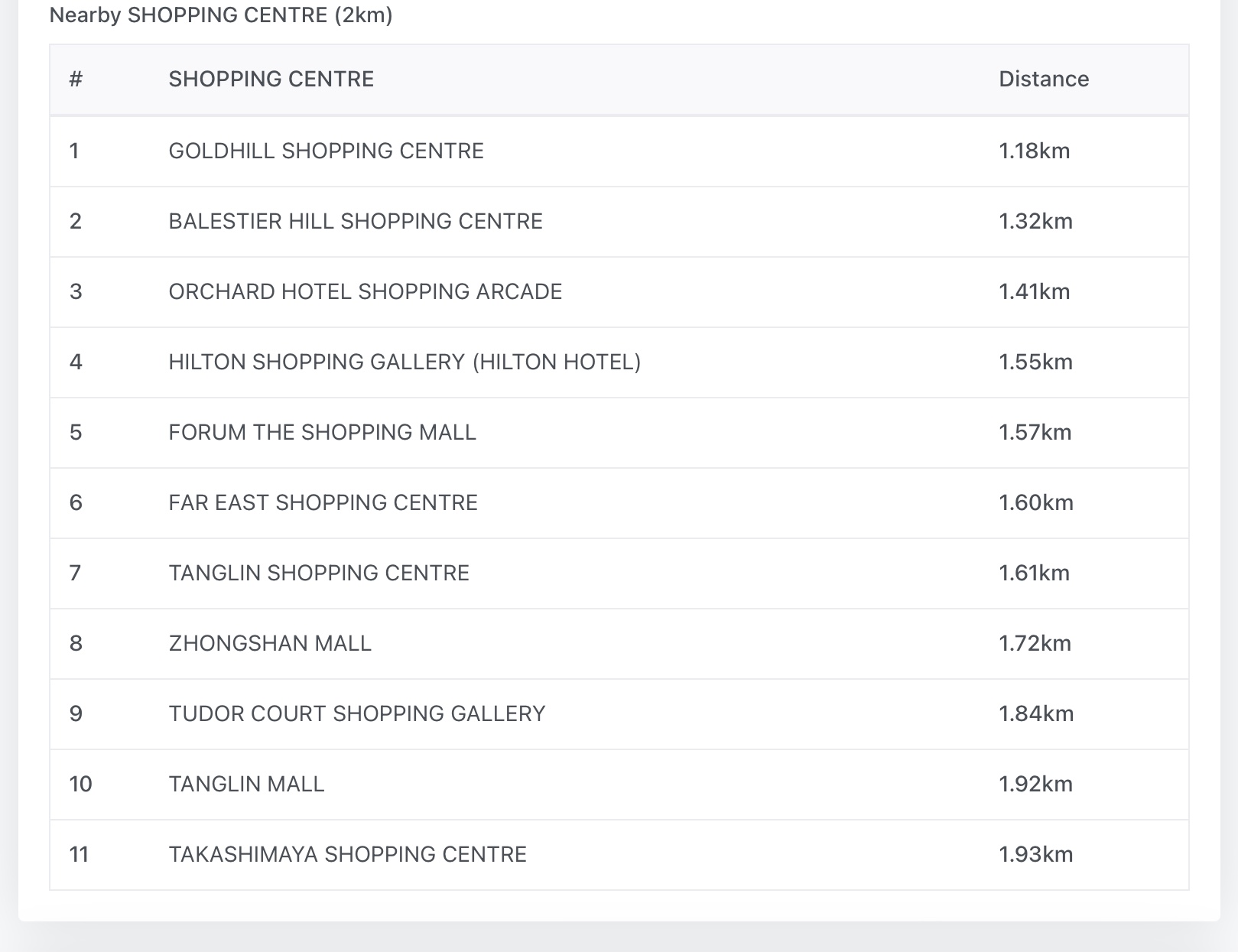Screen dimensions: 1238x952
Task: Click the SHOPPING CENTRE column header
Action: coord(271,80)
